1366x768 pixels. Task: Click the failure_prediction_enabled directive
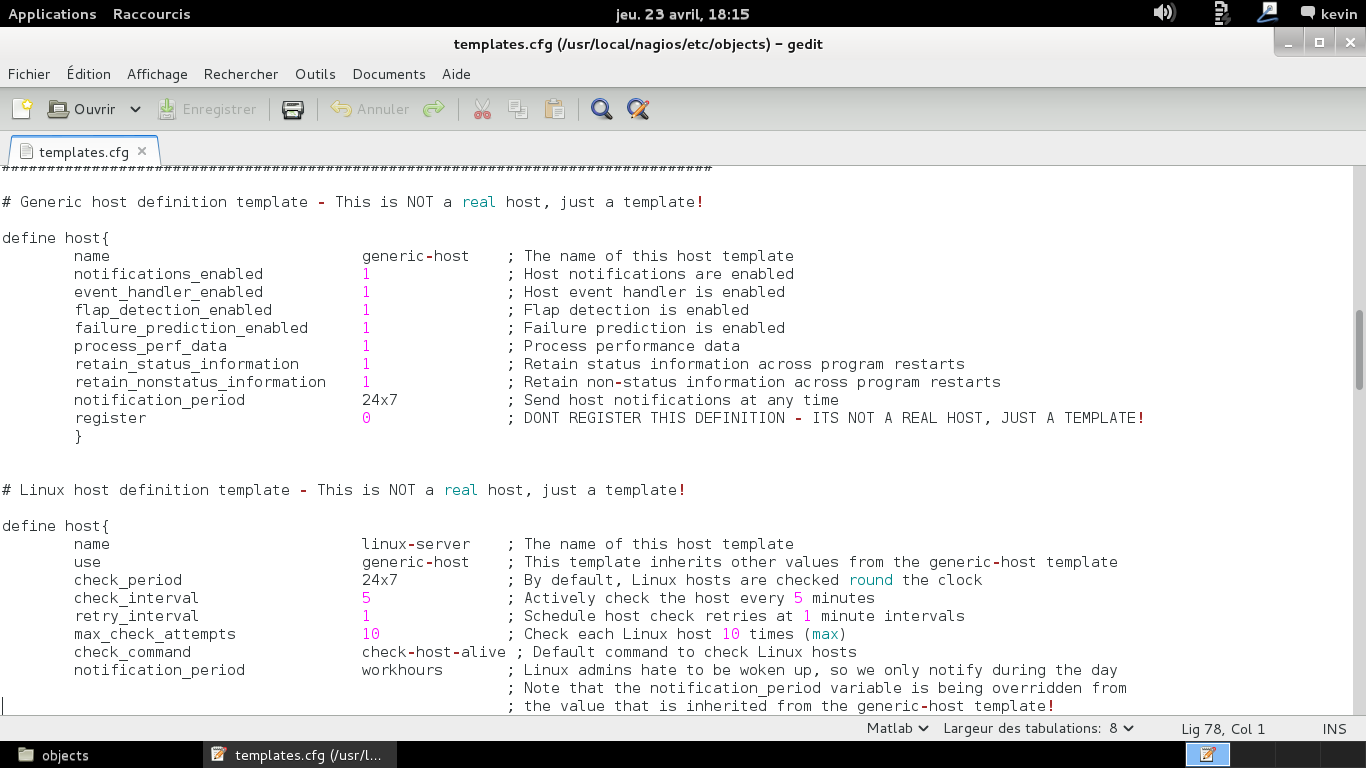click(191, 328)
